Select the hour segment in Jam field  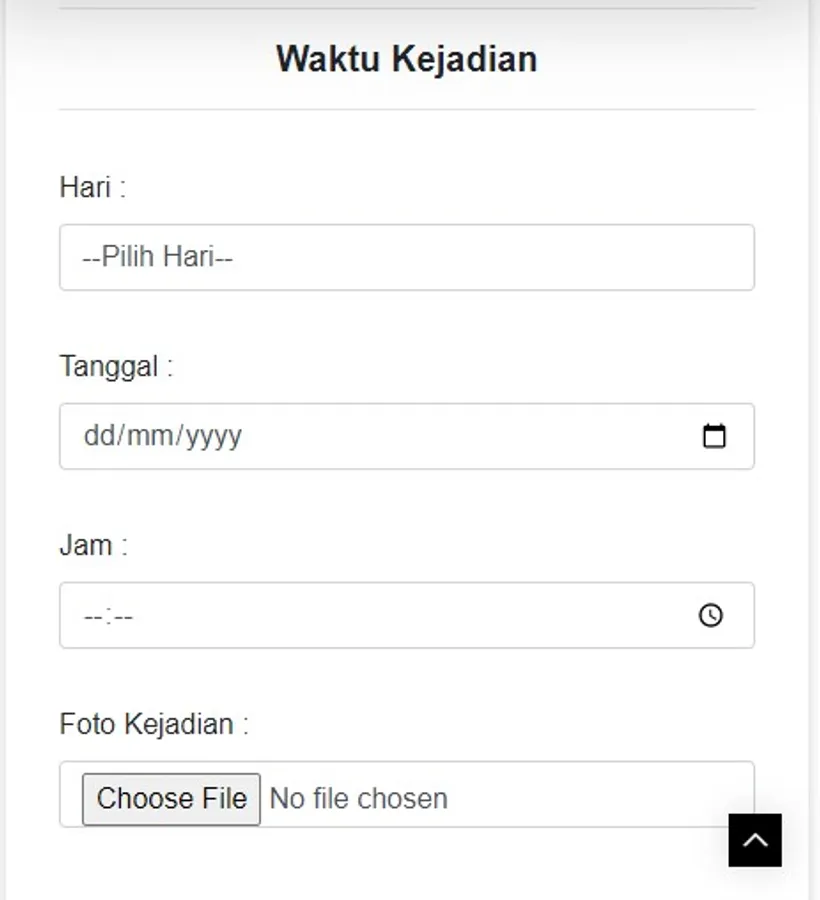pos(92,616)
